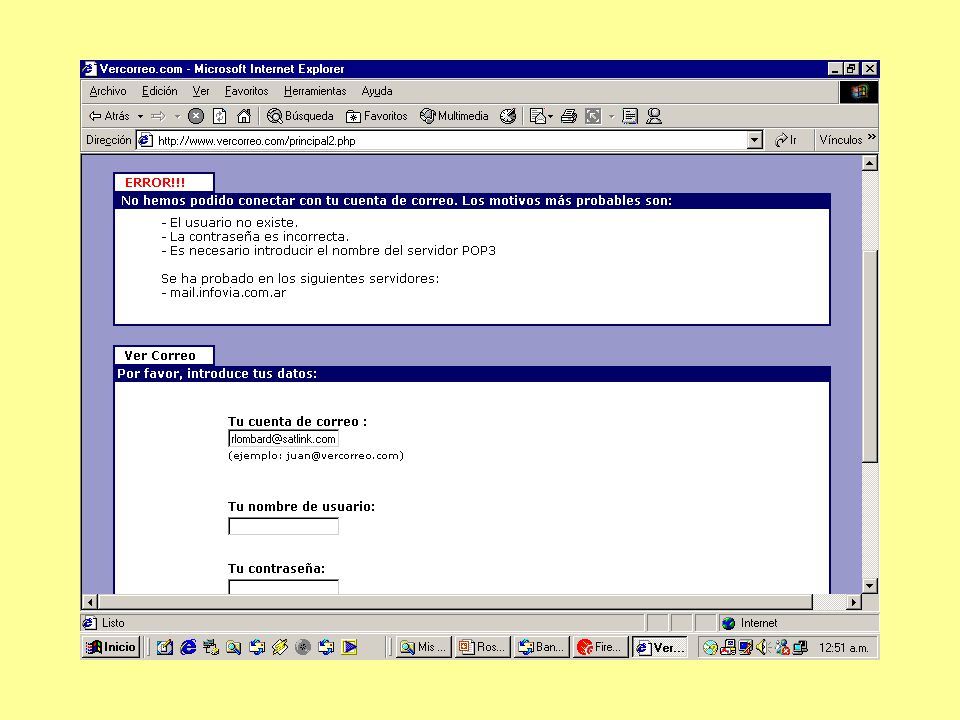The width and height of the screenshot is (960, 720).
Task: Click the Inicio start button
Action: pyautogui.click(x=111, y=647)
